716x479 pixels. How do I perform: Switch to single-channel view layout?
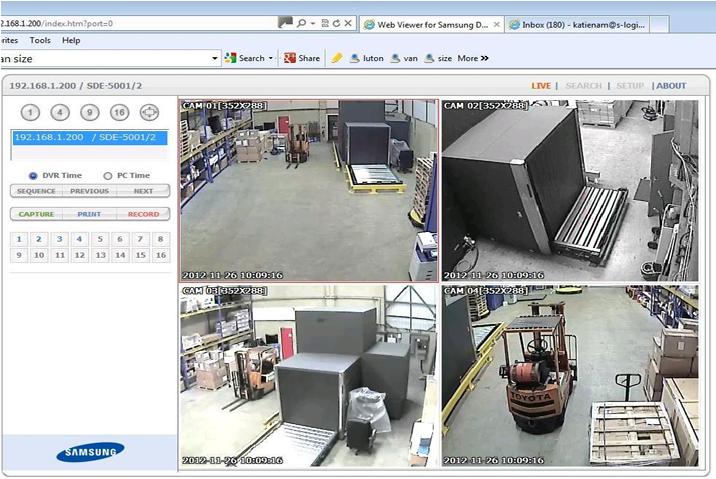[31, 112]
